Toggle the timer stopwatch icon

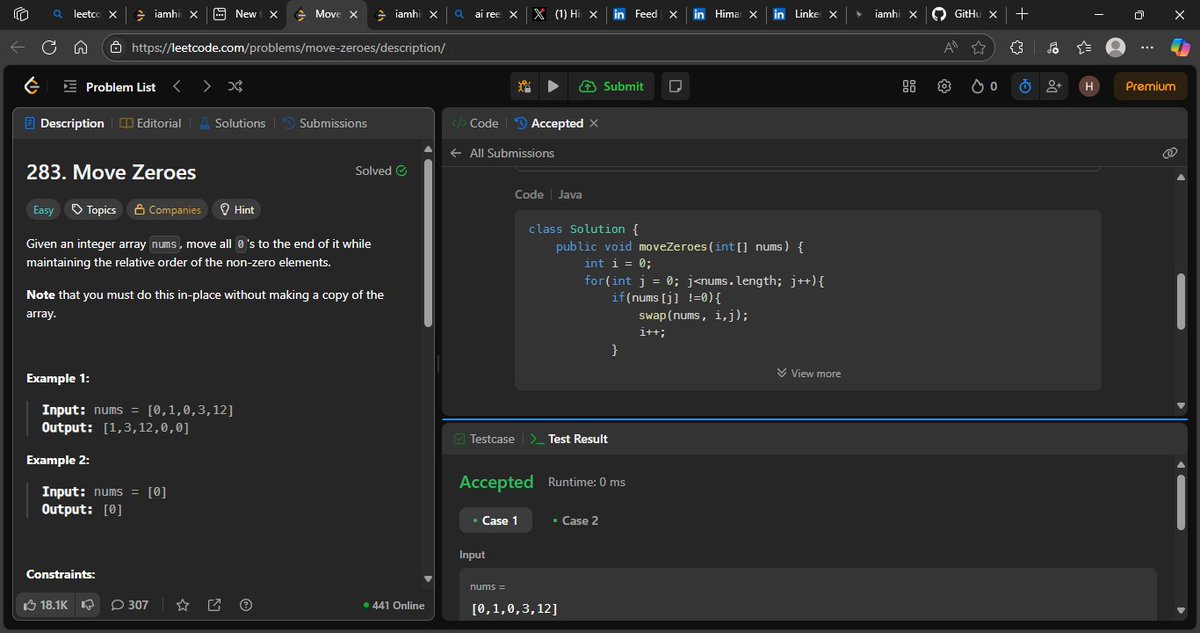(x=1025, y=87)
